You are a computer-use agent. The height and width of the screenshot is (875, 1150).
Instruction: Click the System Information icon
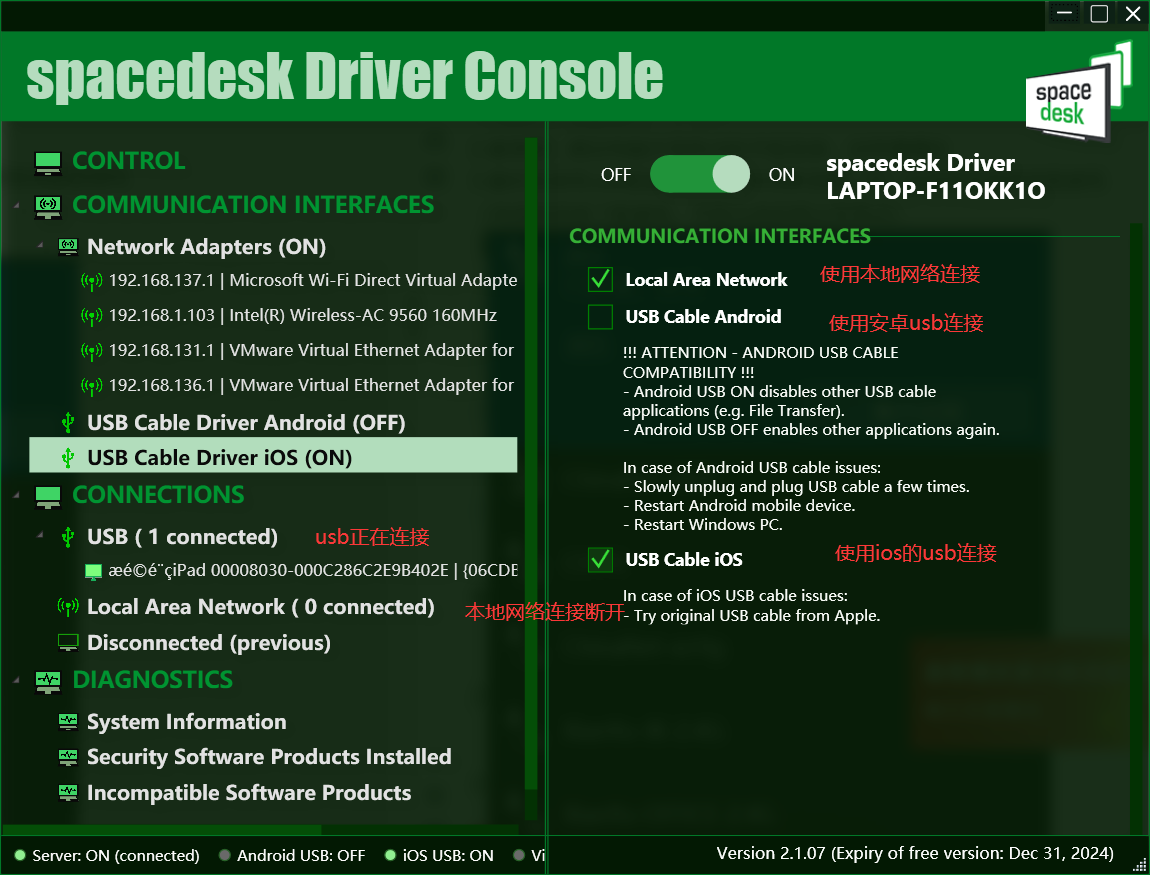tap(68, 722)
